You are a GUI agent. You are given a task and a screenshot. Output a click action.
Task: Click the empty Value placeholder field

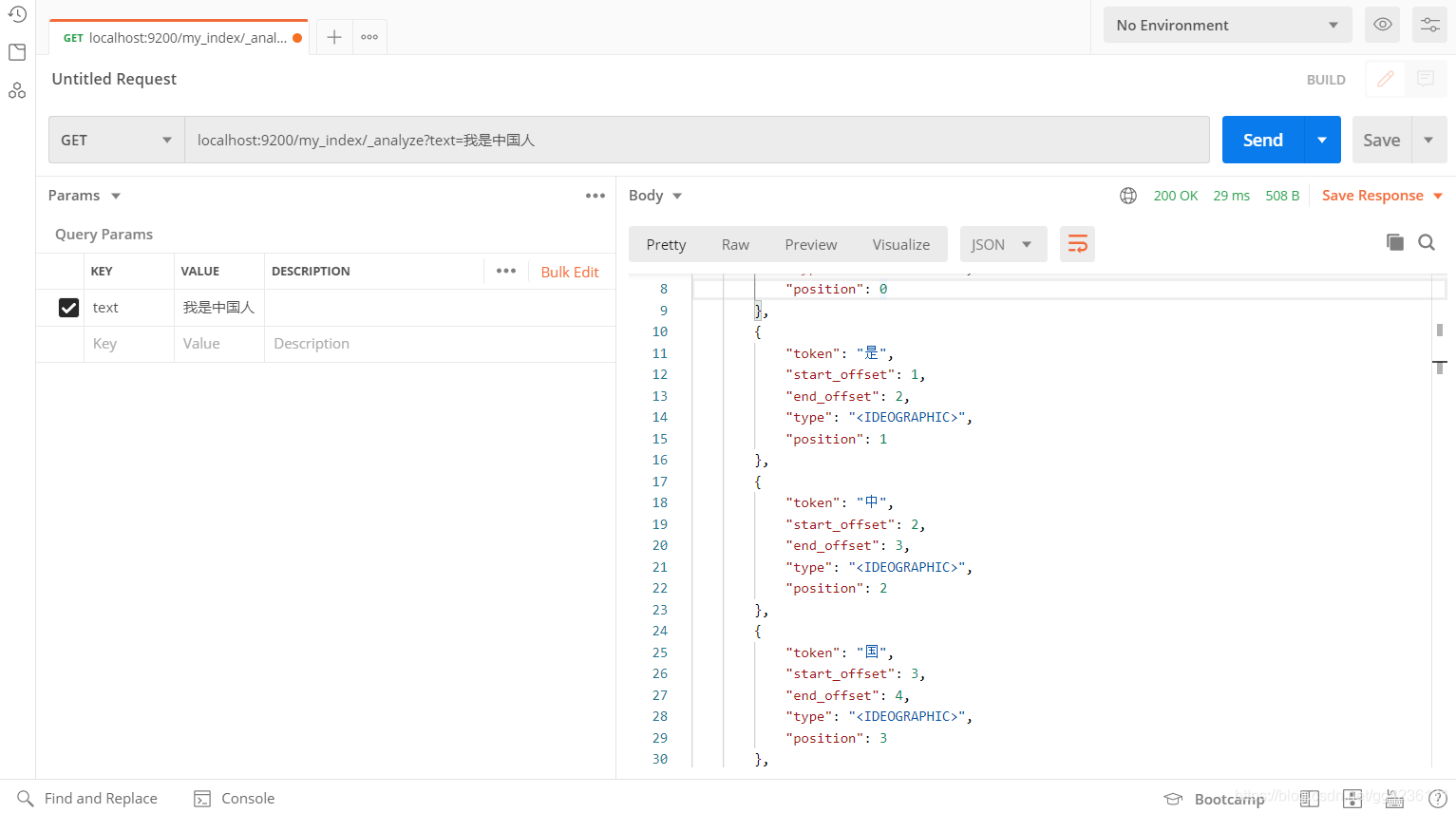[x=219, y=344]
